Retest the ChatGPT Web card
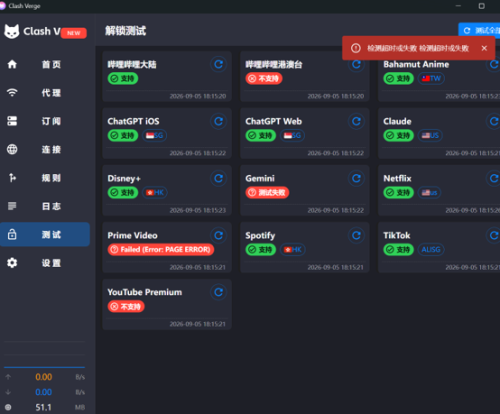500x414 pixels. point(356,121)
